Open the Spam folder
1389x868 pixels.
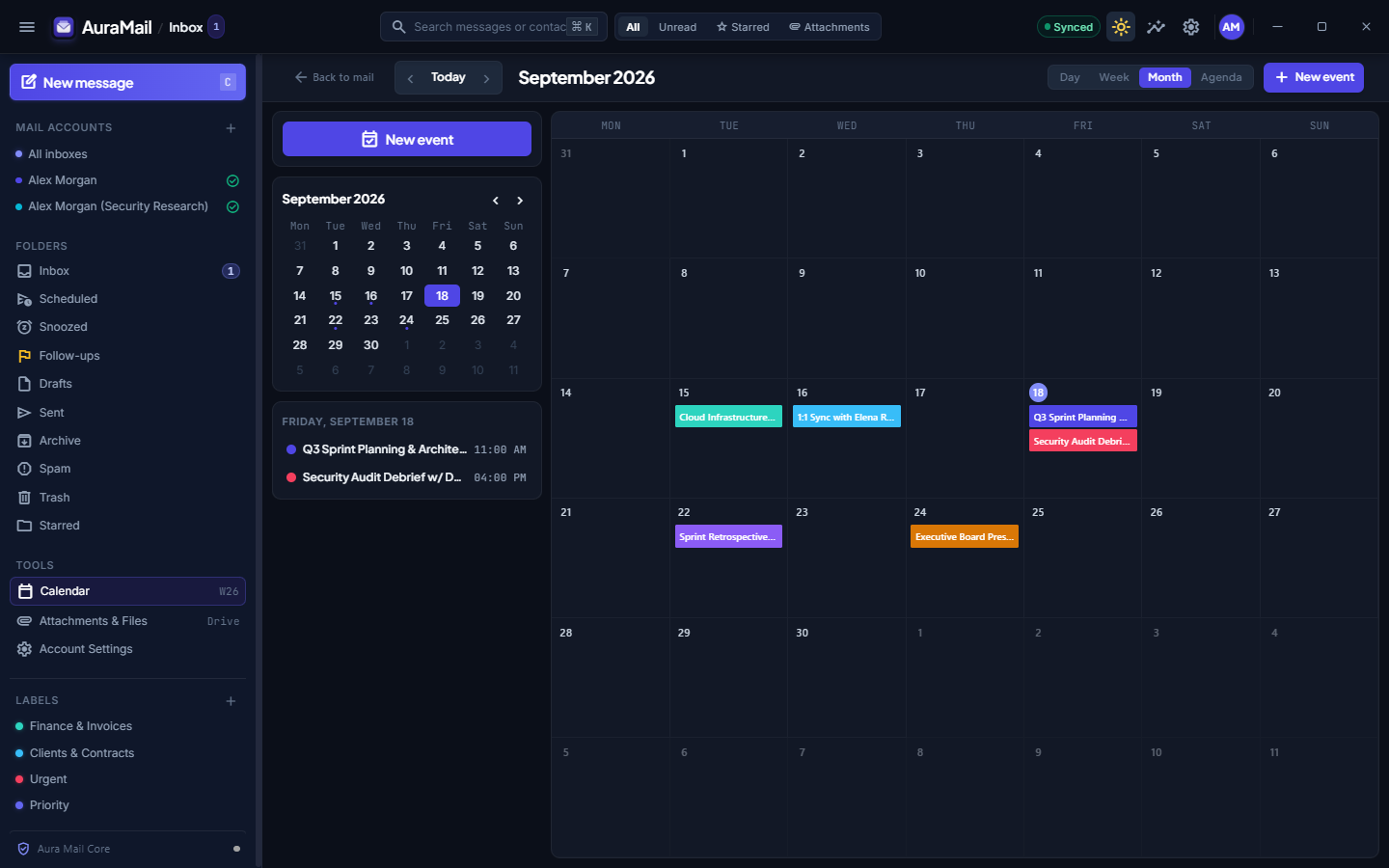tap(127, 469)
